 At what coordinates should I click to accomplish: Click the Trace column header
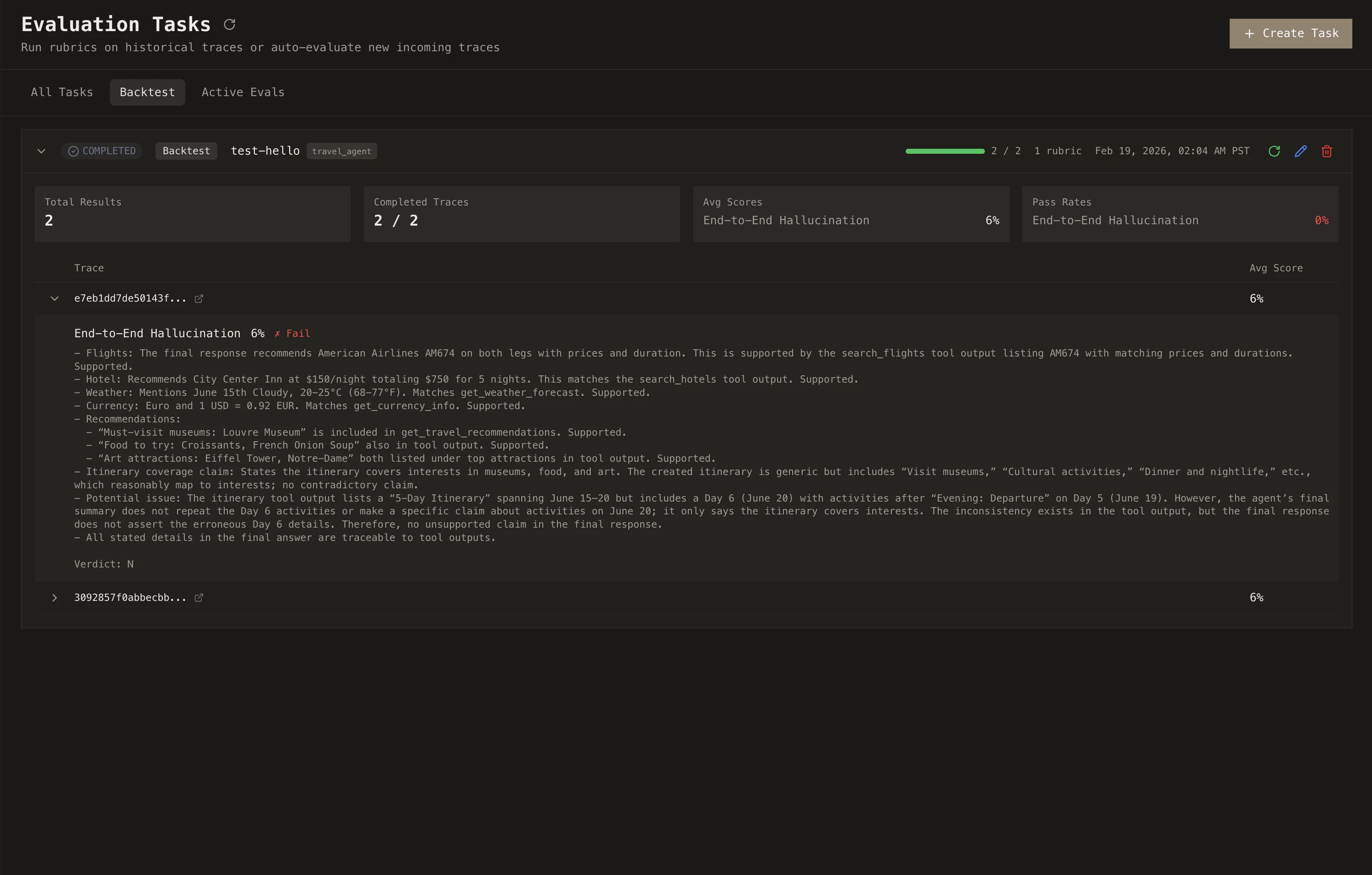coord(89,268)
